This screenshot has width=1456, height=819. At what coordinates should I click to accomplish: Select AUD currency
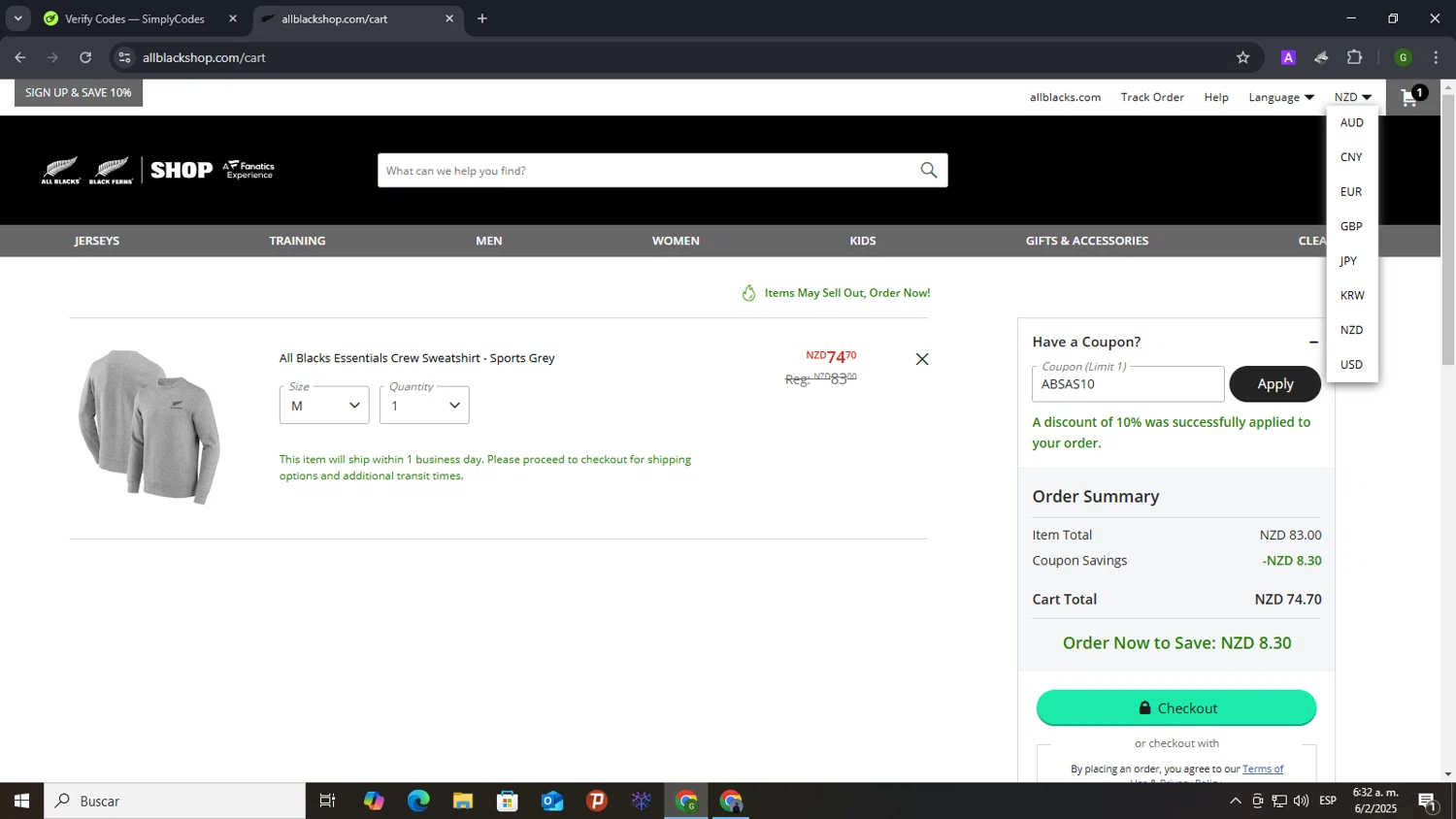click(x=1352, y=123)
